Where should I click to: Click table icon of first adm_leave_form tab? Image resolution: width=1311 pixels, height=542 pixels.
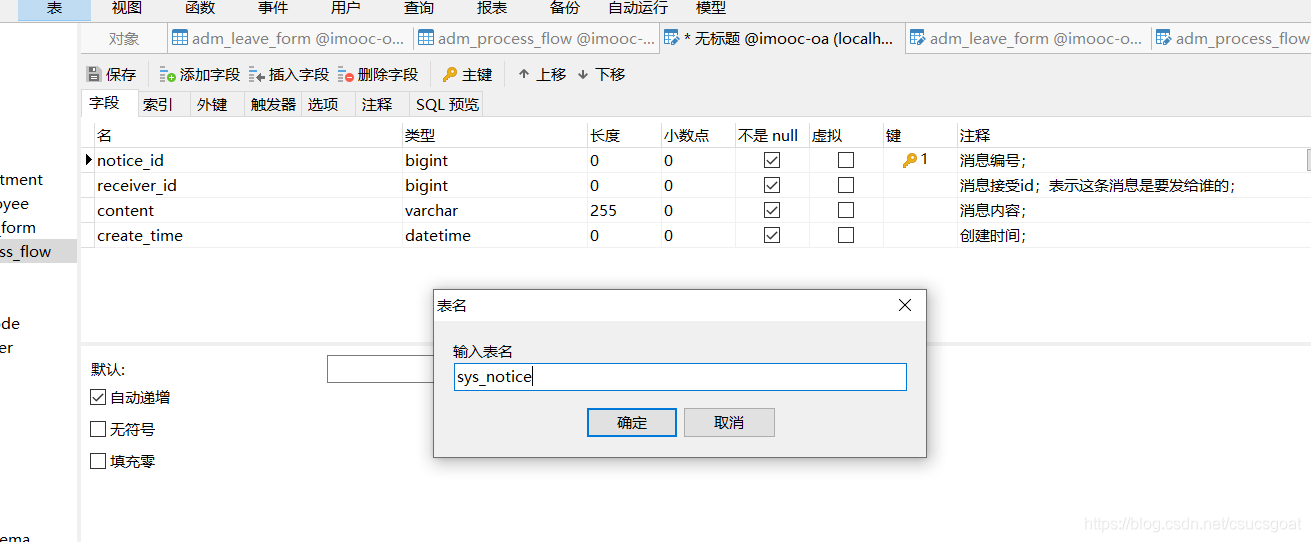[180, 38]
